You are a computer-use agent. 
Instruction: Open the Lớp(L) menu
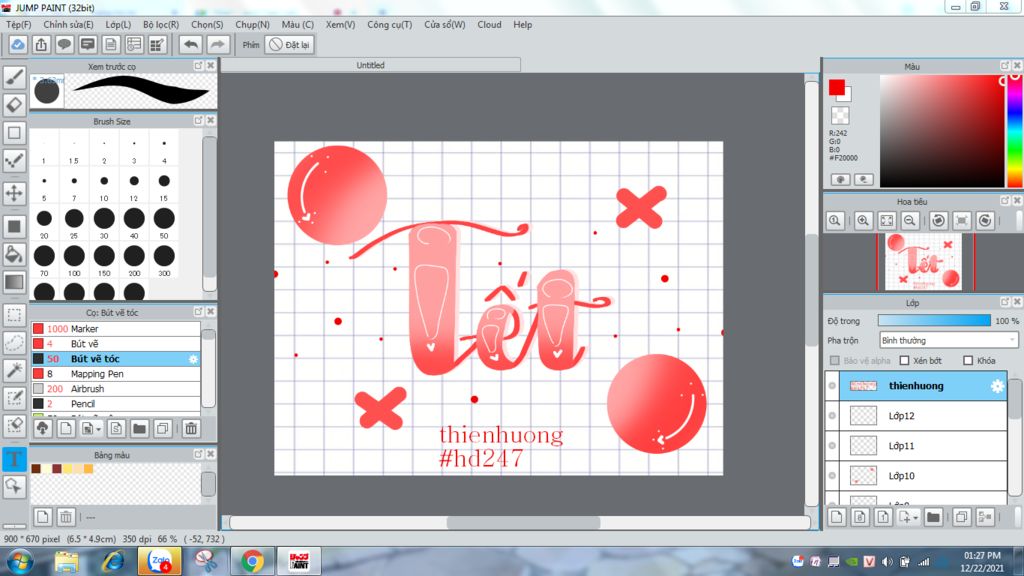[x=118, y=24]
